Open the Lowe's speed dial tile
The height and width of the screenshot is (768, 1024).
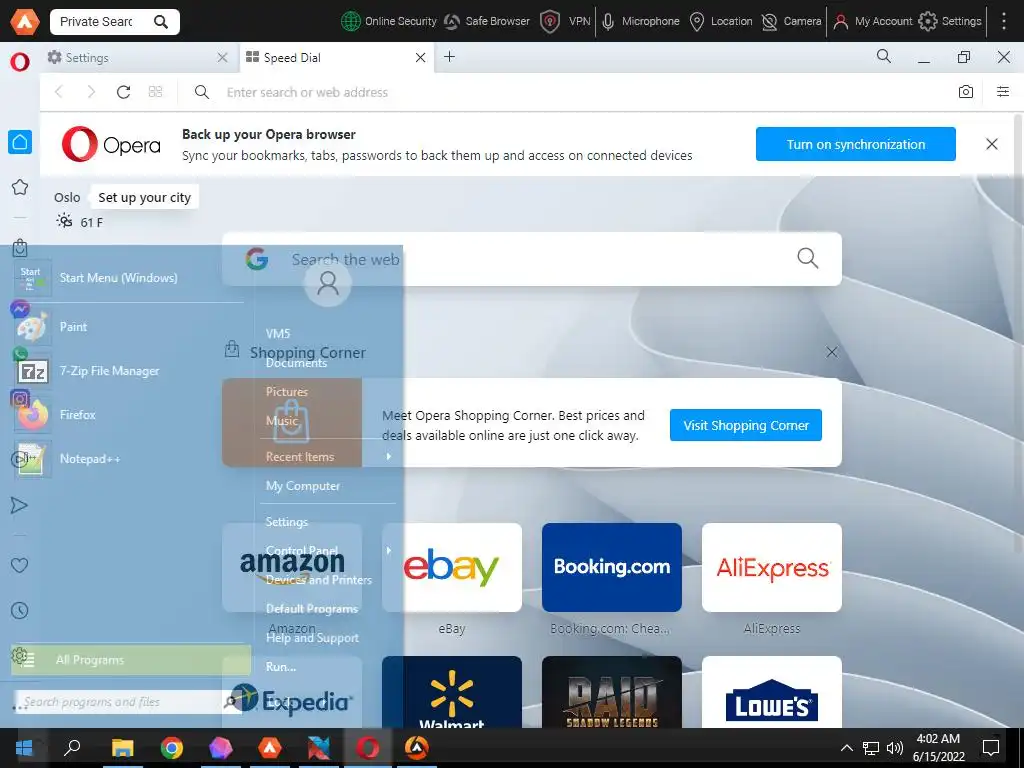click(772, 692)
